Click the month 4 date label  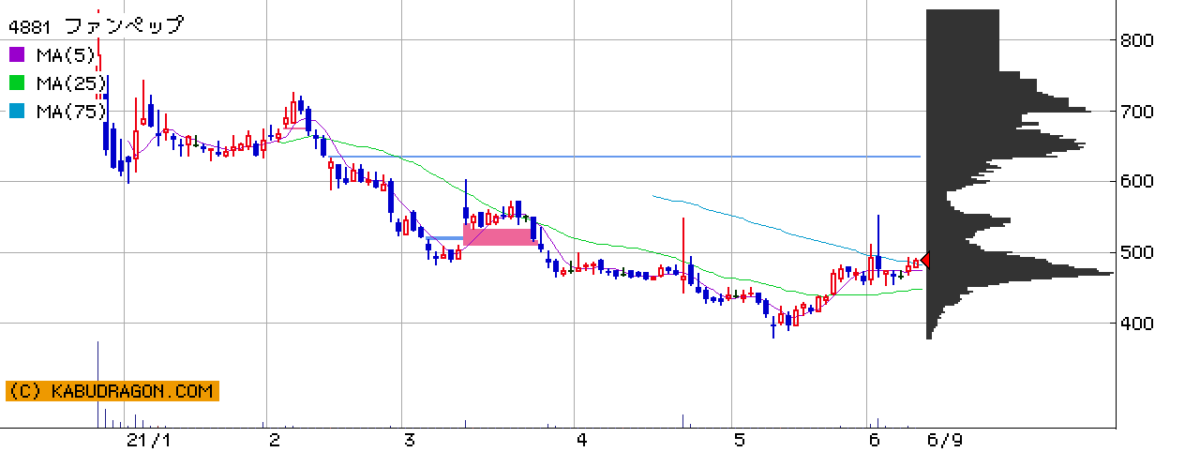click(580, 440)
